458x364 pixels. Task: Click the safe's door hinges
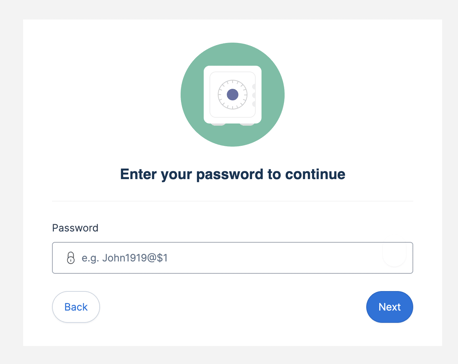tap(254, 96)
